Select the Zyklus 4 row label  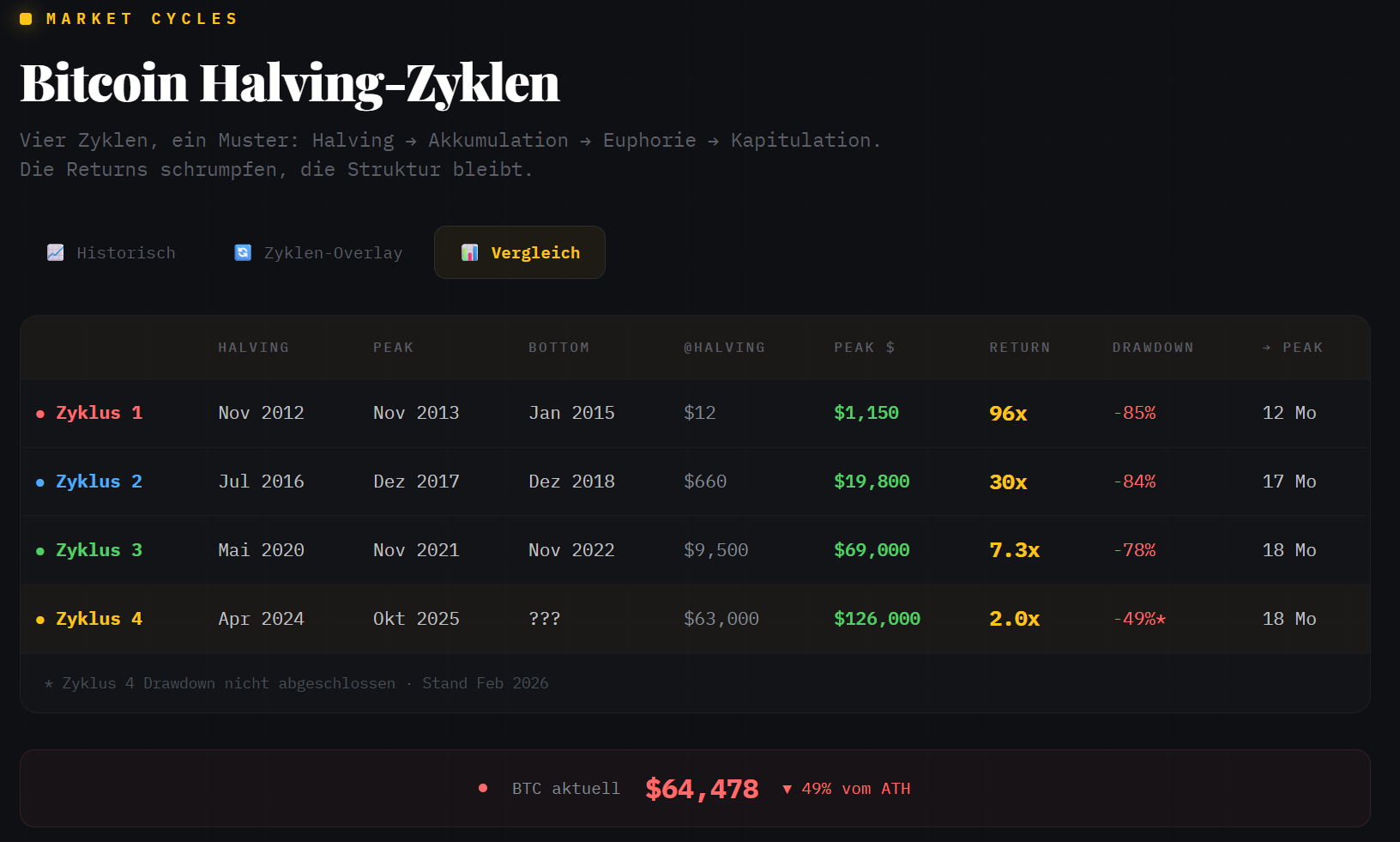tap(99, 619)
